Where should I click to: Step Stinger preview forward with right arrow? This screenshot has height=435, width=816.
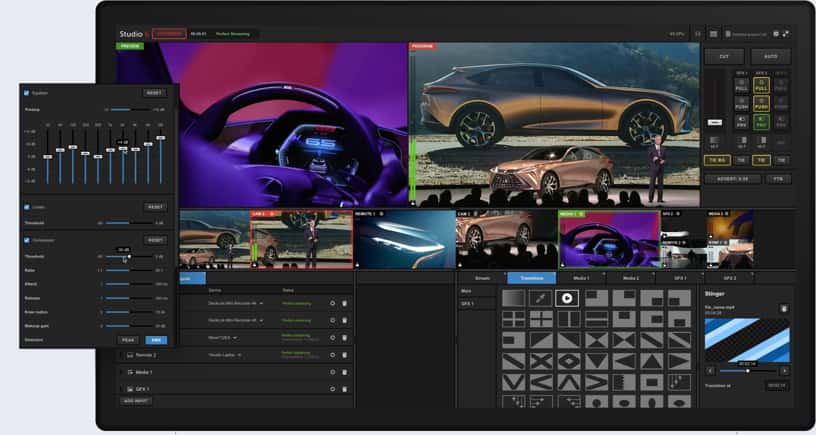pos(784,371)
